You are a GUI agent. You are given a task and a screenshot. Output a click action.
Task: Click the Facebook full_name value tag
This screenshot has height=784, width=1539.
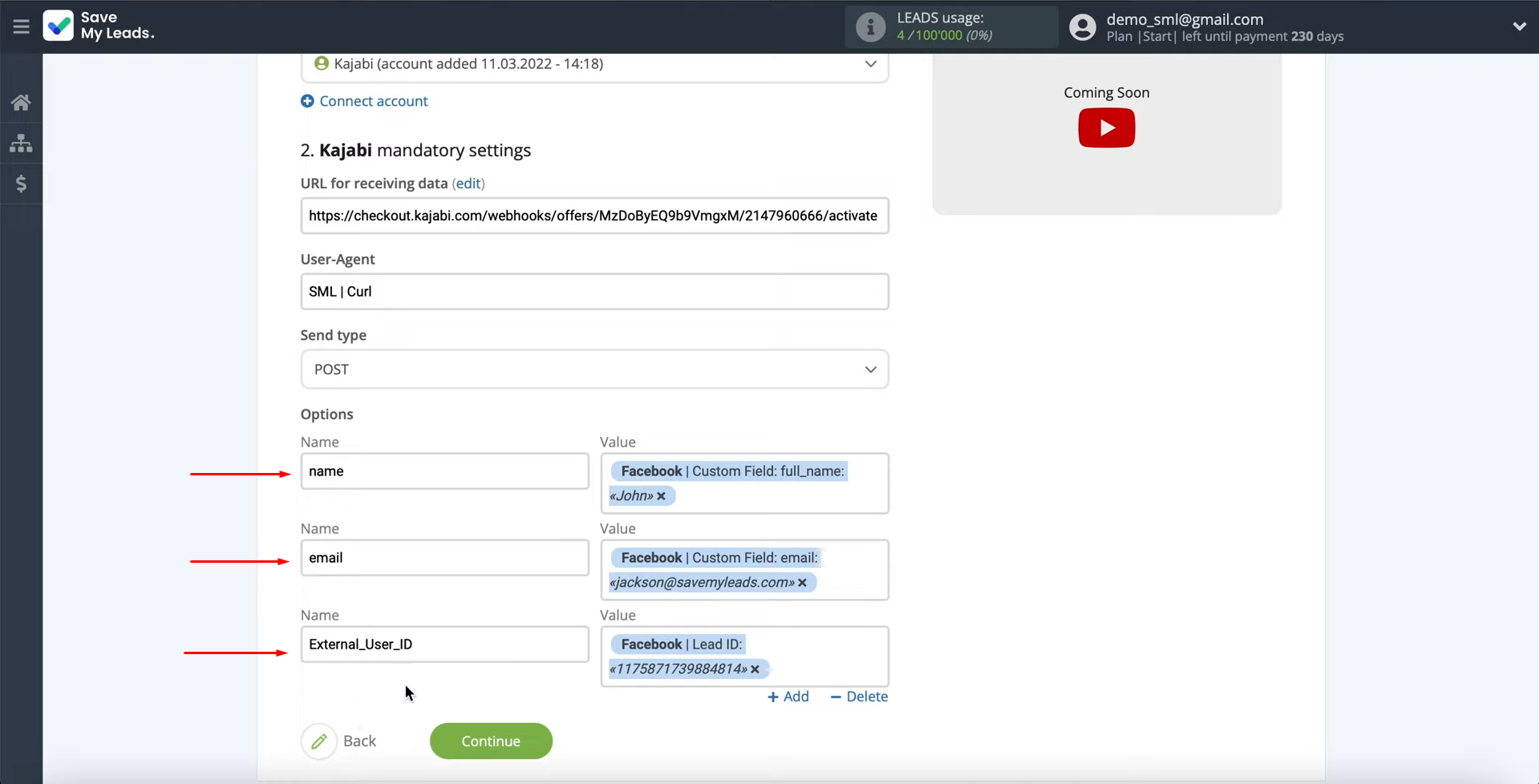click(728, 483)
